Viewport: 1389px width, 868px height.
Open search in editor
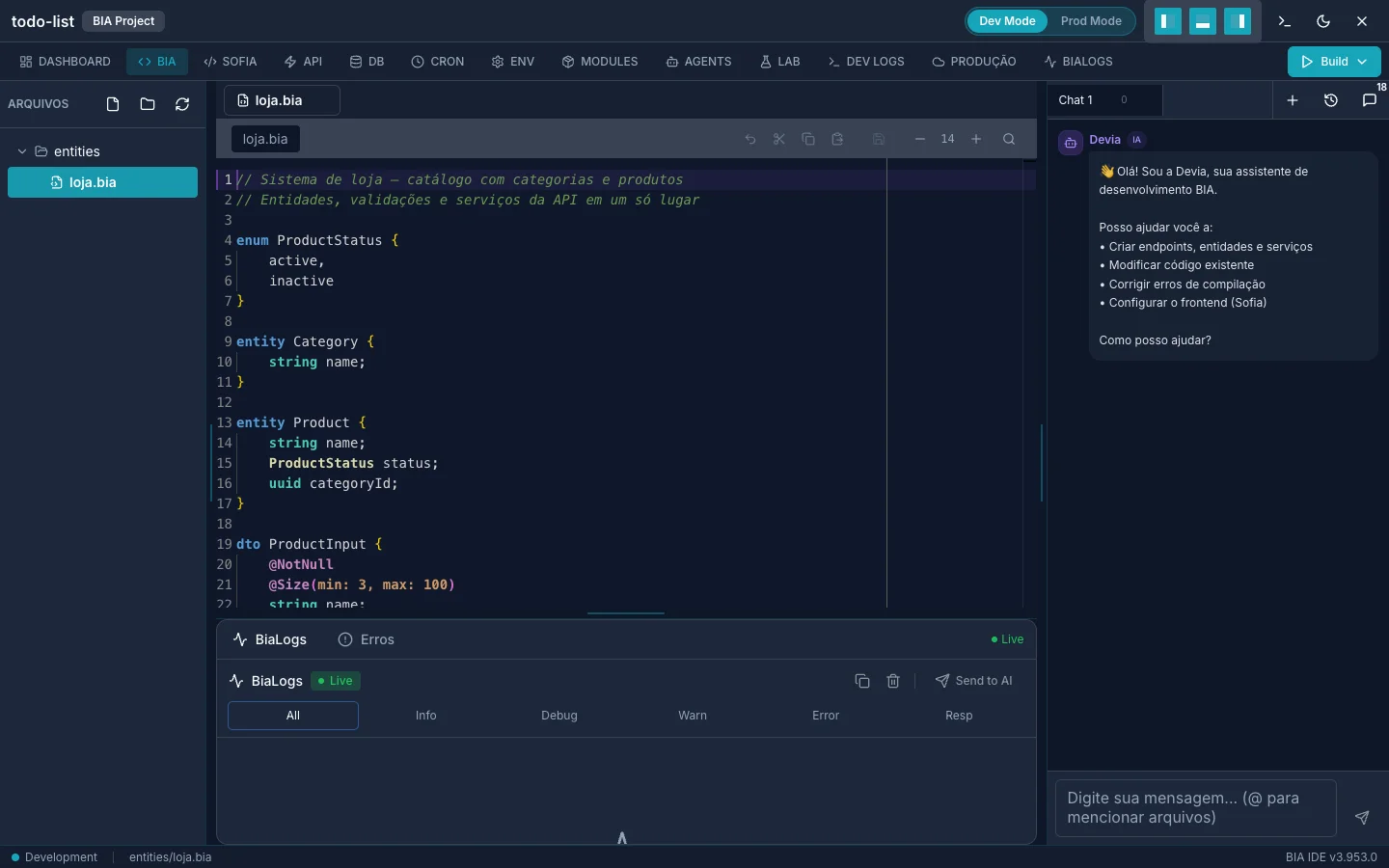pos(1009,139)
